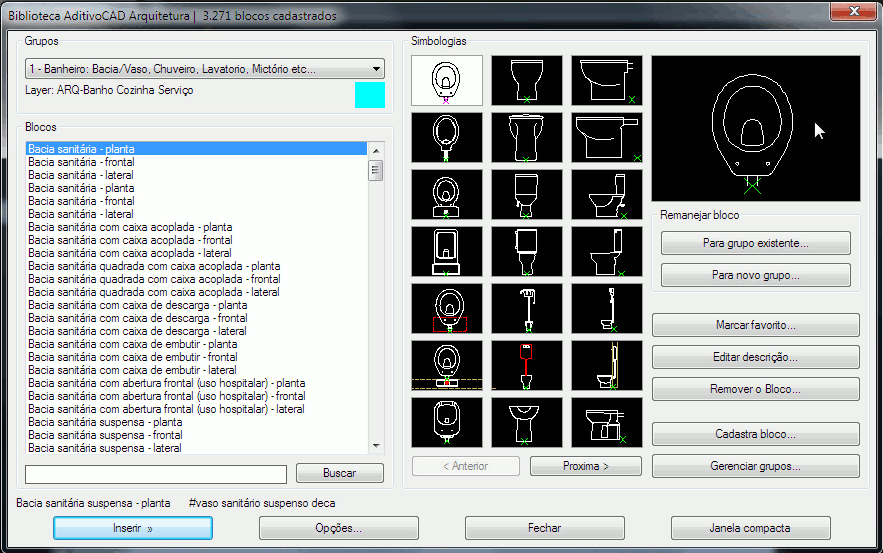Select 'Bacia sanitária com caixa de embutir - lateral'
Image resolution: width=883 pixels, height=553 pixels.
197,370
